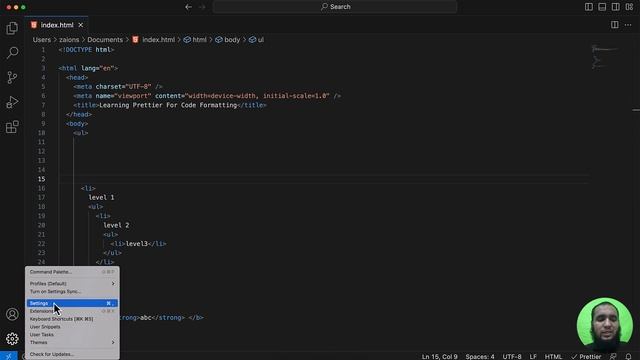
Task: Click level3 list item on line 22
Action: click(x=138, y=244)
